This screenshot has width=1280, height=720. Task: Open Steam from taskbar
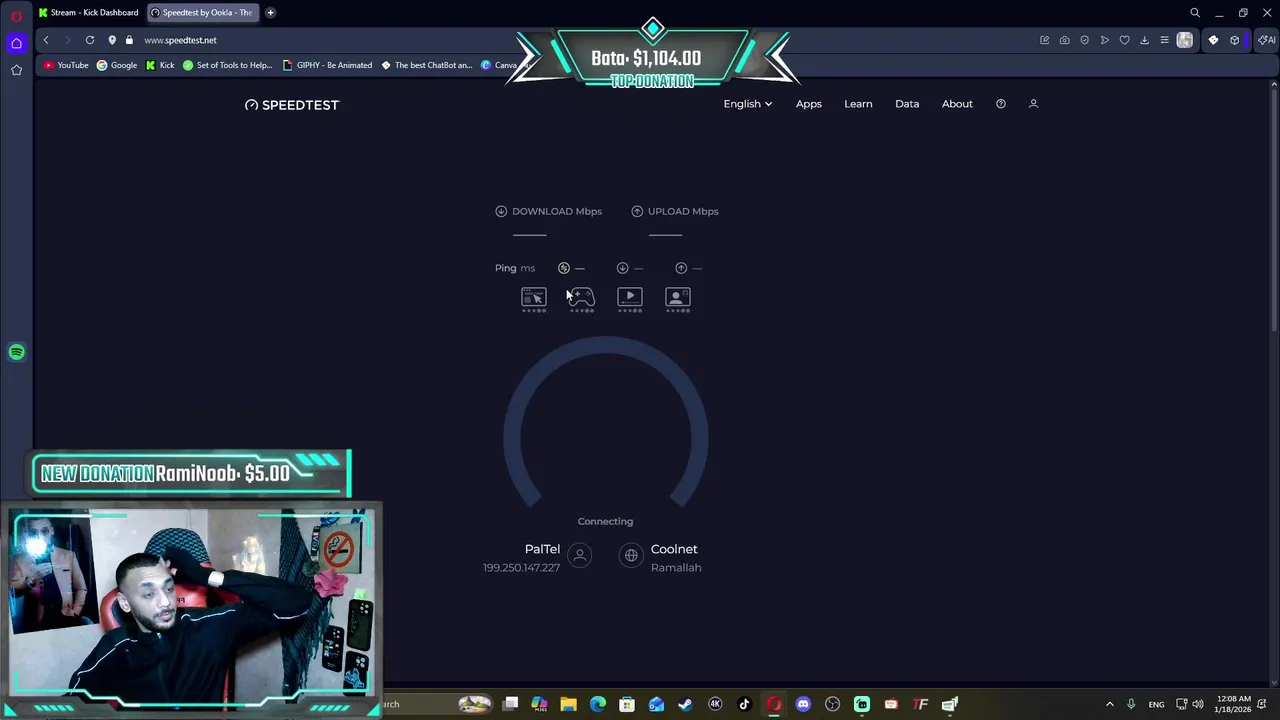pos(685,704)
